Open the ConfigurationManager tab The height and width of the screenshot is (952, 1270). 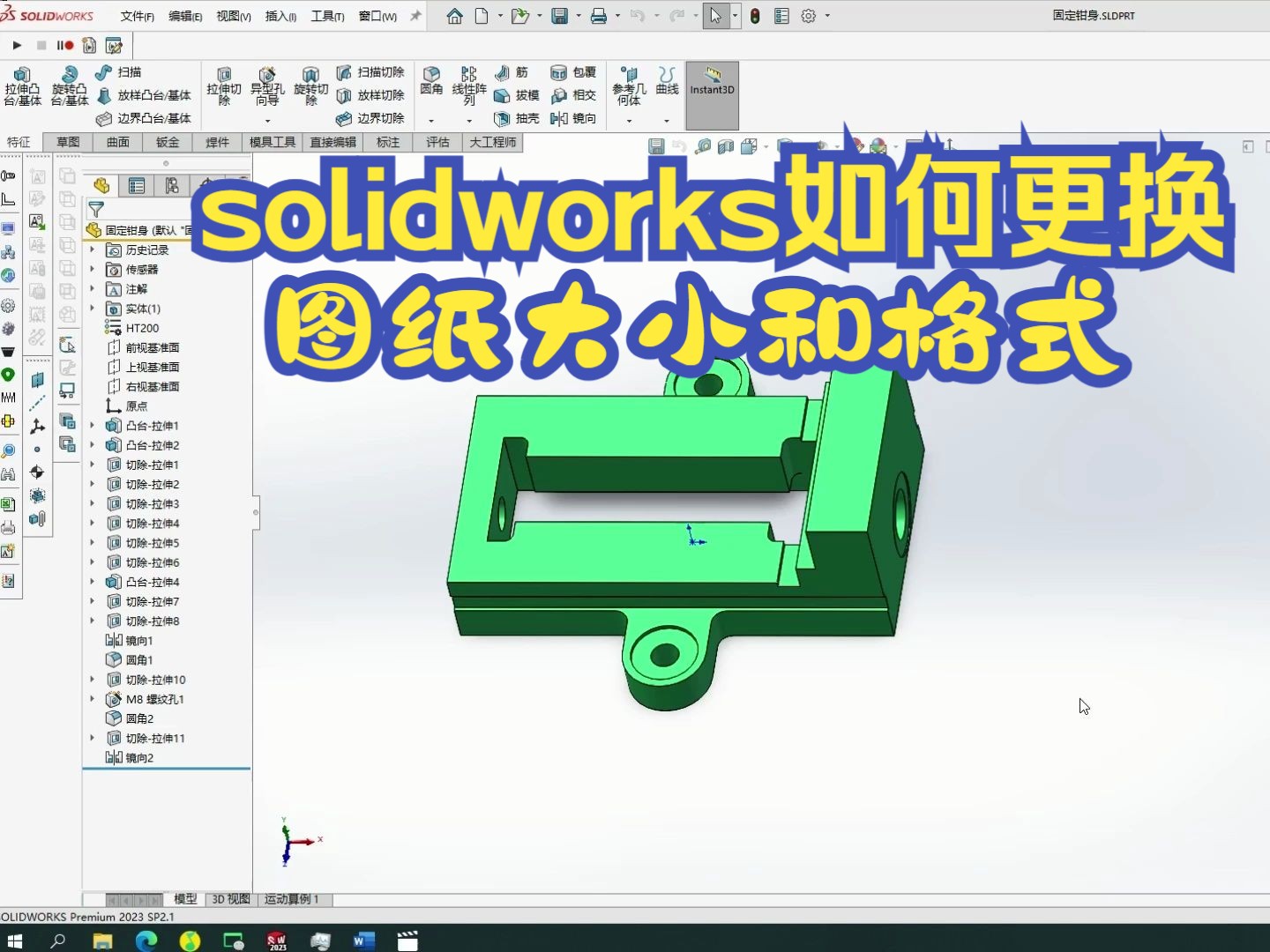tap(171, 185)
